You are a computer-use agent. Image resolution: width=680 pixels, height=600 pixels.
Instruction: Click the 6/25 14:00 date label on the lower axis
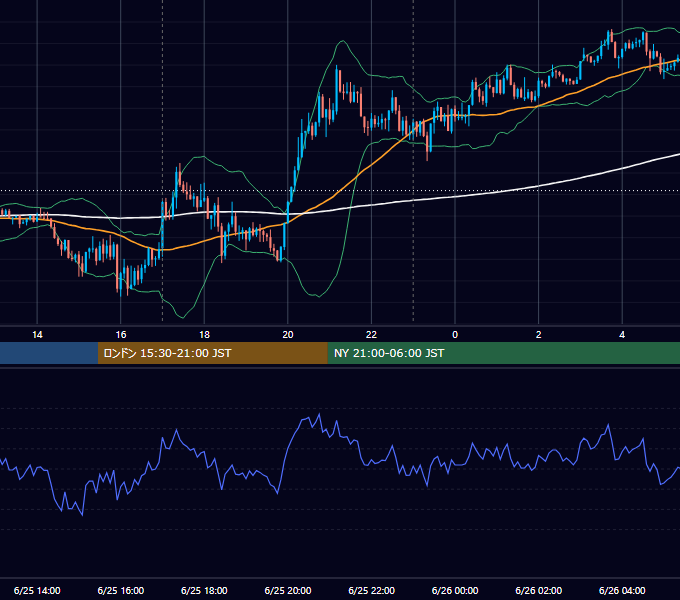tap(37, 590)
